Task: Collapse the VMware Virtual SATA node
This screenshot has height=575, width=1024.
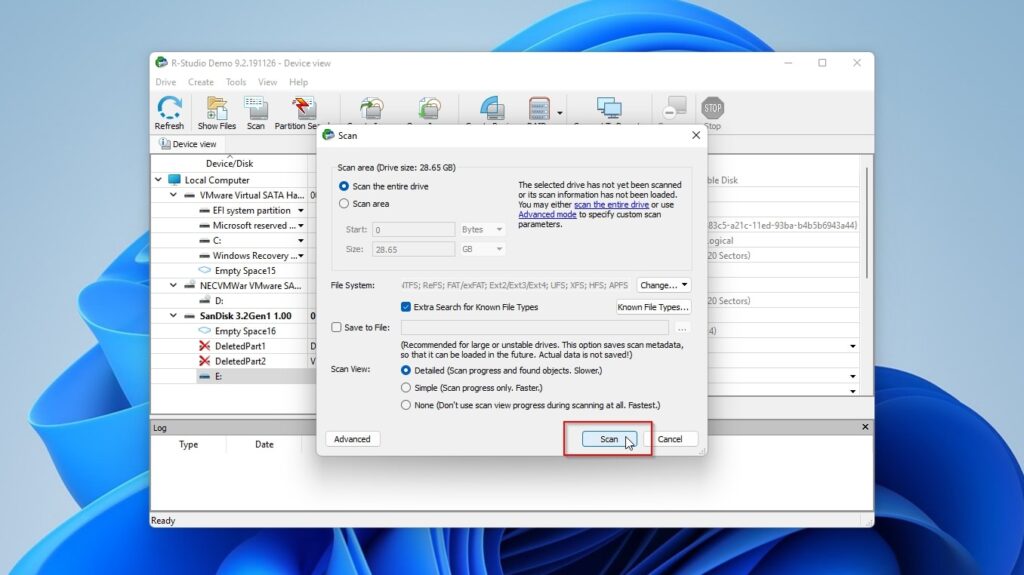Action: pos(173,195)
